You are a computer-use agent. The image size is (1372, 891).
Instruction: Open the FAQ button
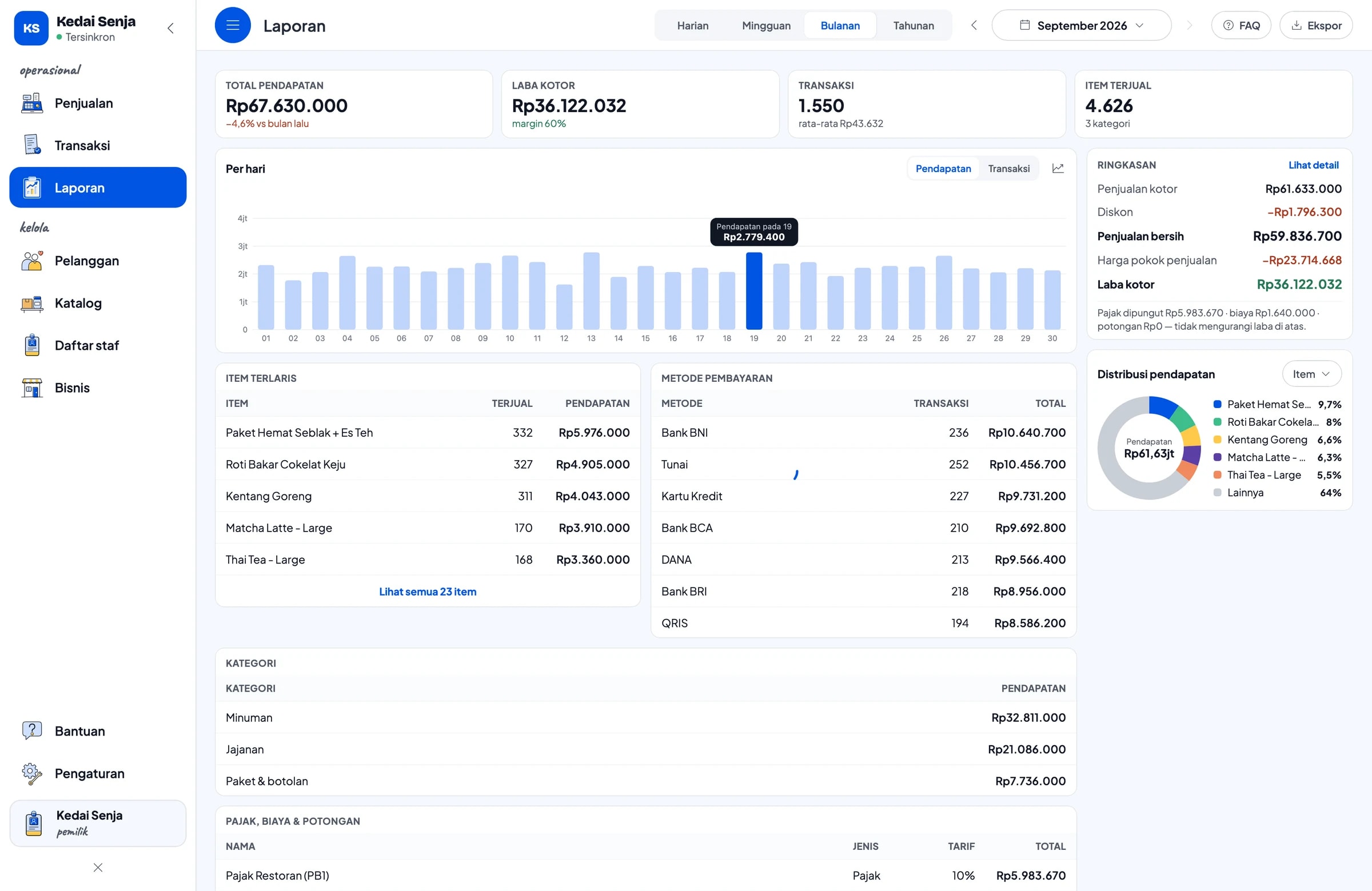(1241, 25)
